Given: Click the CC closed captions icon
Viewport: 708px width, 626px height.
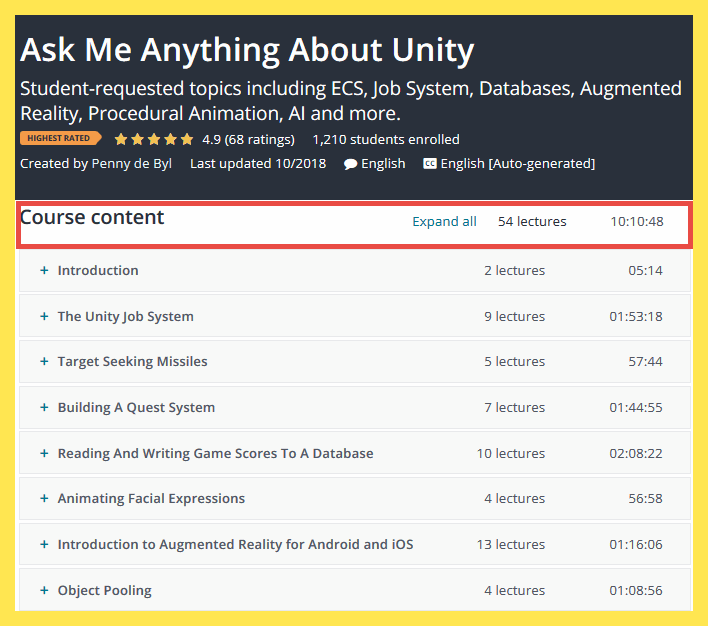Looking at the screenshot, I should pos(430,164).
